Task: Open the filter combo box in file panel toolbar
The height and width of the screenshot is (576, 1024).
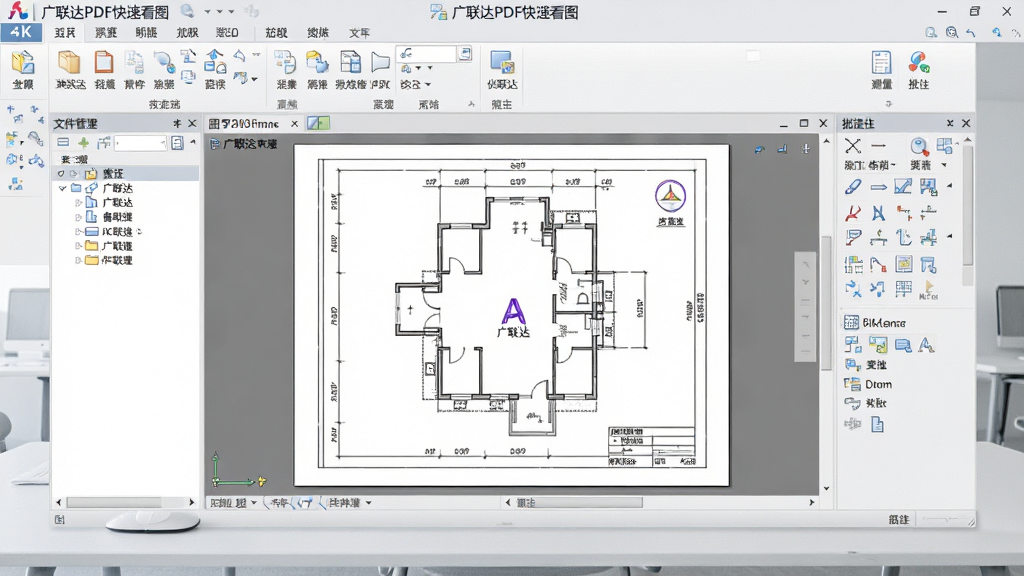Action: [x=140, y=142]
